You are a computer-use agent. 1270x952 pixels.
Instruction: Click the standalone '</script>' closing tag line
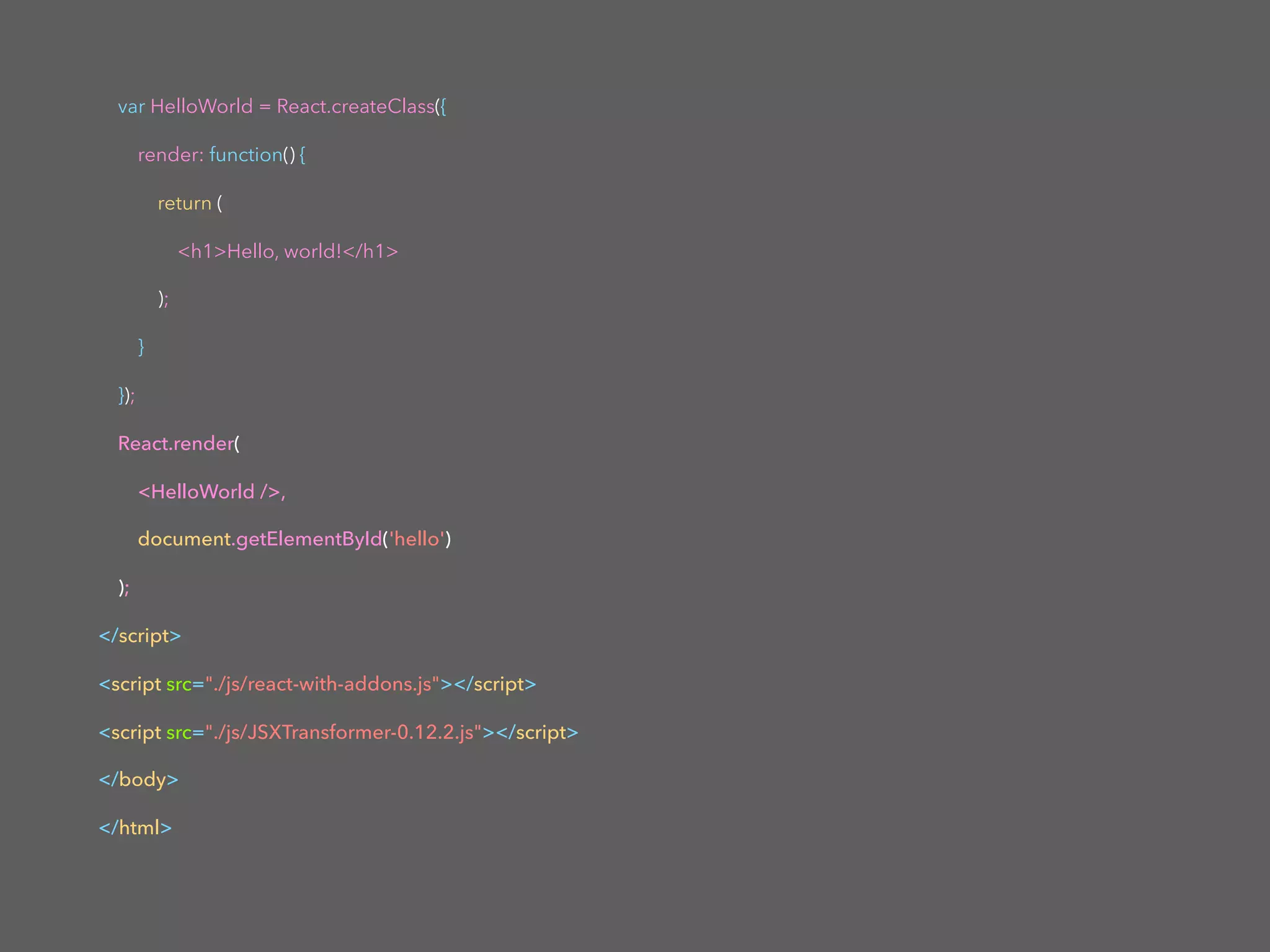[x=140, y=636]
